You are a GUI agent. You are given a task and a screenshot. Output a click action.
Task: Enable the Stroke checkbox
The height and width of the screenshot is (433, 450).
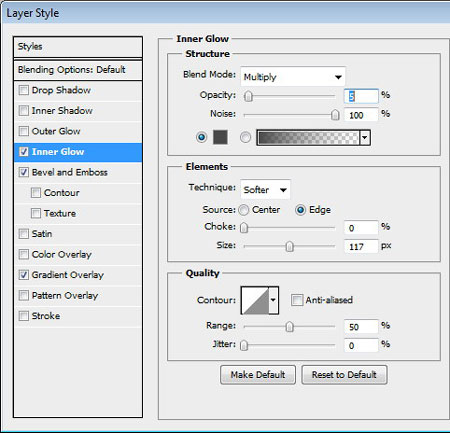(23, 316)
